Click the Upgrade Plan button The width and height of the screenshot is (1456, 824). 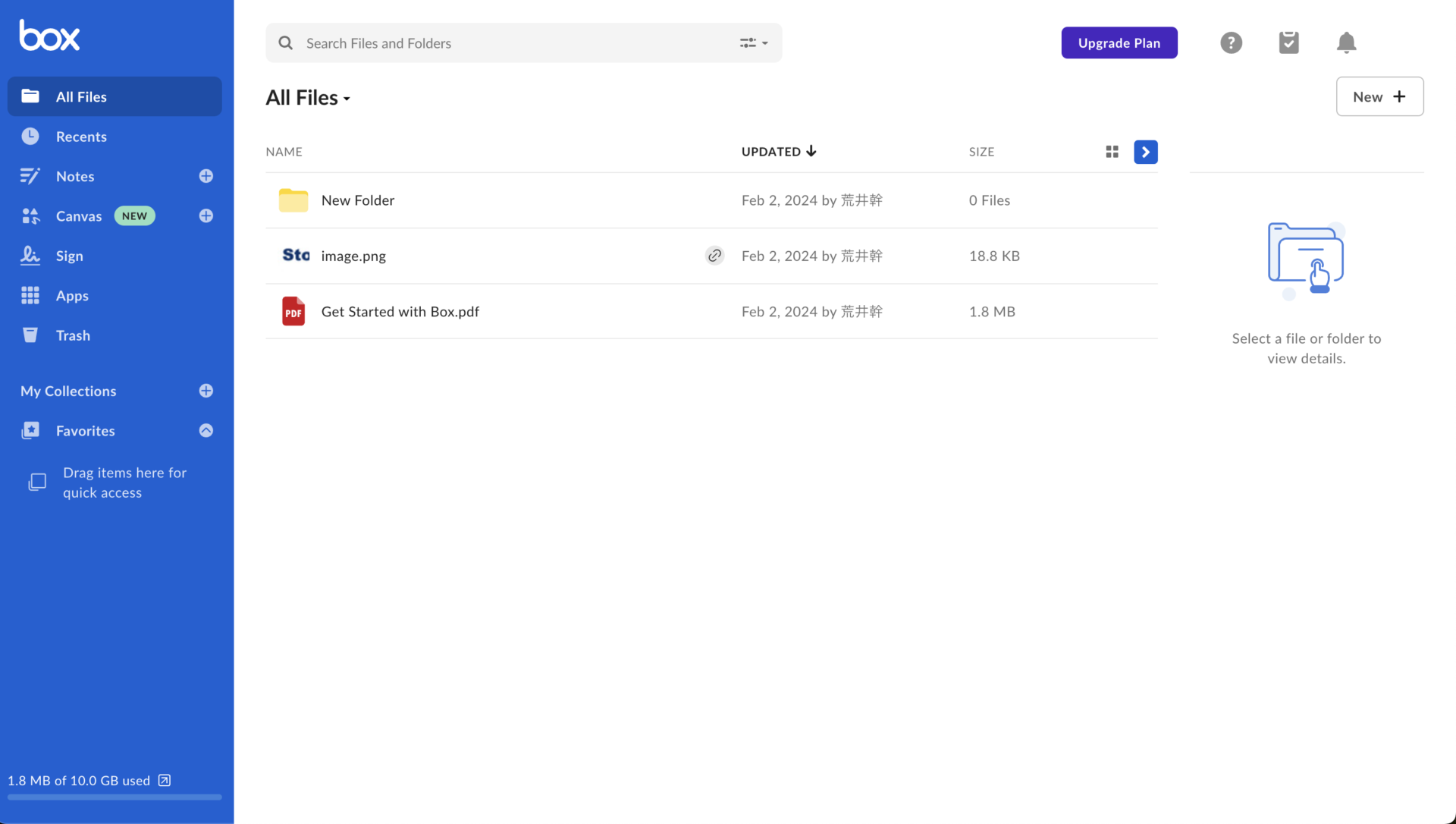point(1119,42)
